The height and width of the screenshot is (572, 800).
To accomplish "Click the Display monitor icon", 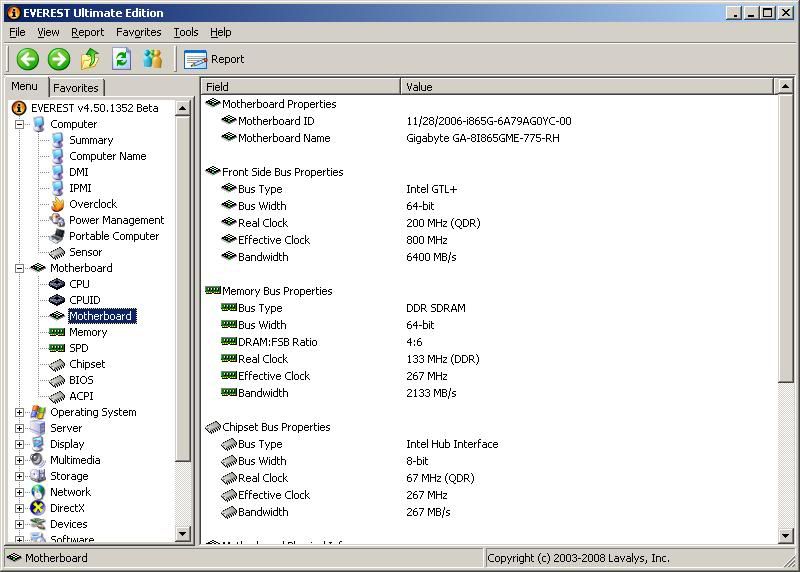I will pos(38,444).
